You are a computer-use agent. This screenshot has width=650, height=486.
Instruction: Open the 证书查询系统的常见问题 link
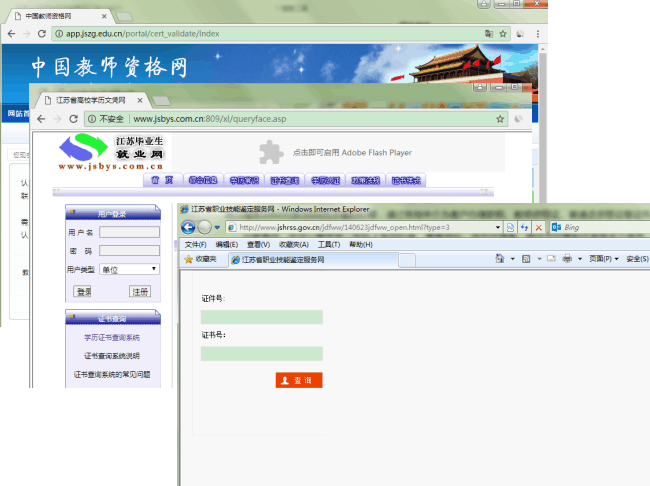(112, 374)
